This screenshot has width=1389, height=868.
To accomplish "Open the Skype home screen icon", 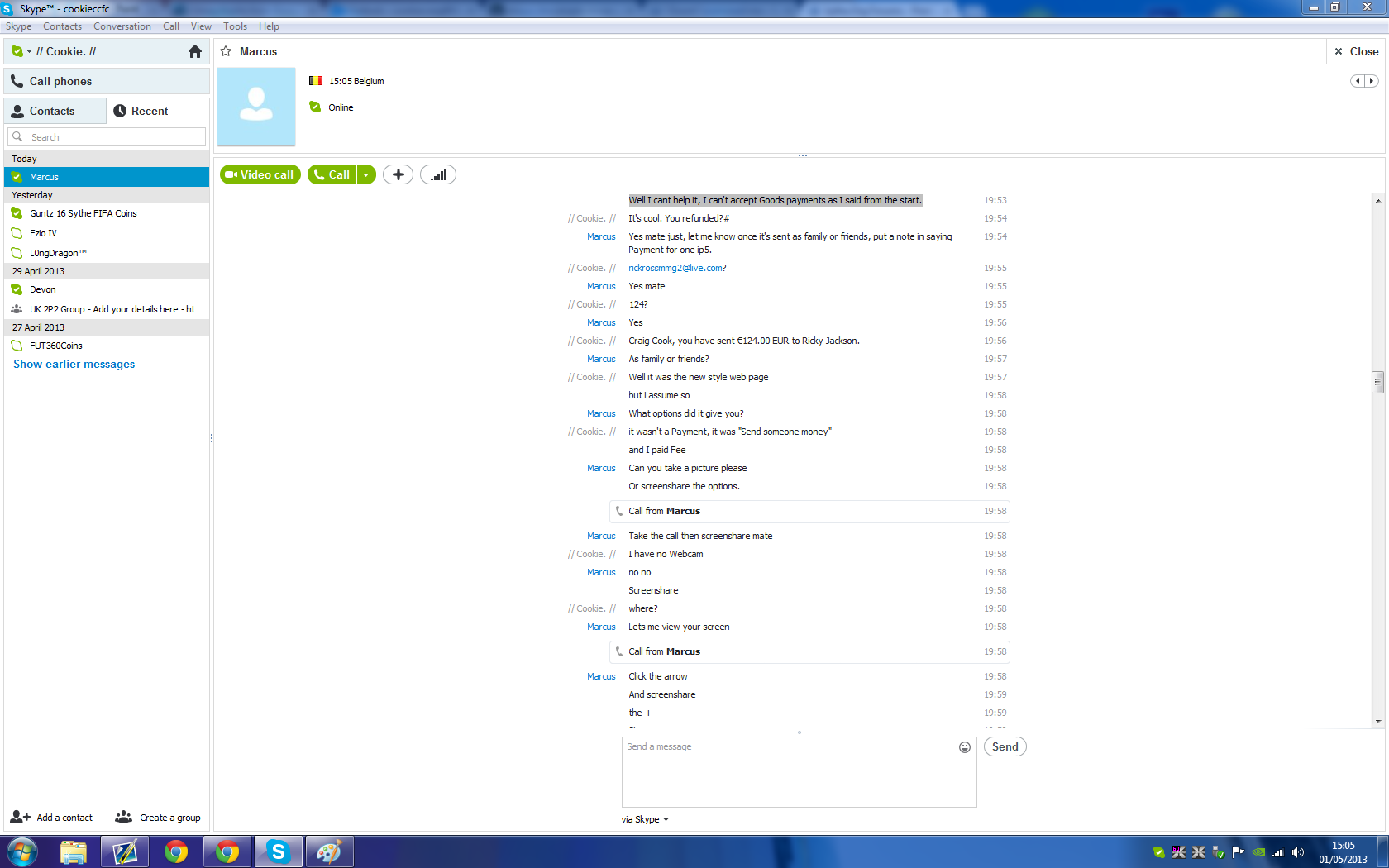I will click(195, 51).
